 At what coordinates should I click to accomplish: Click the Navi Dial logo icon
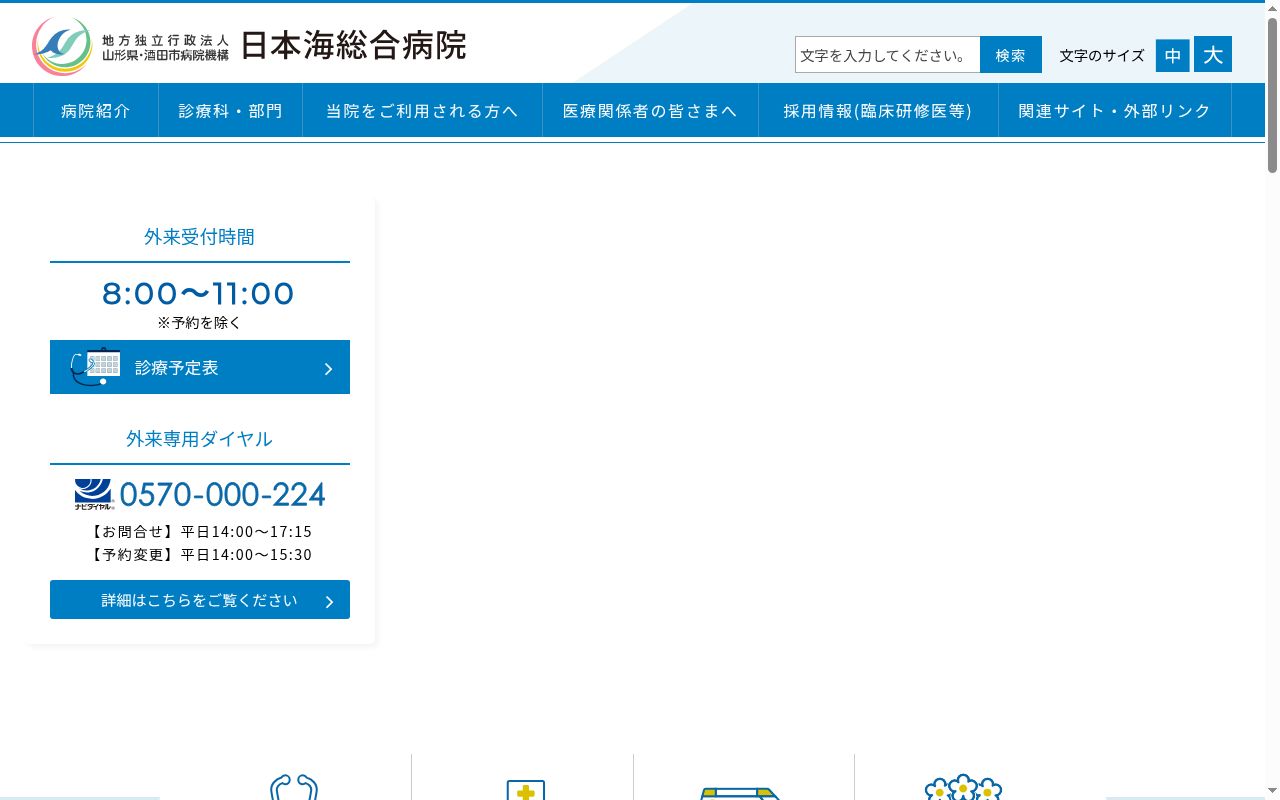pyautogui.click(x=94, y=494)
